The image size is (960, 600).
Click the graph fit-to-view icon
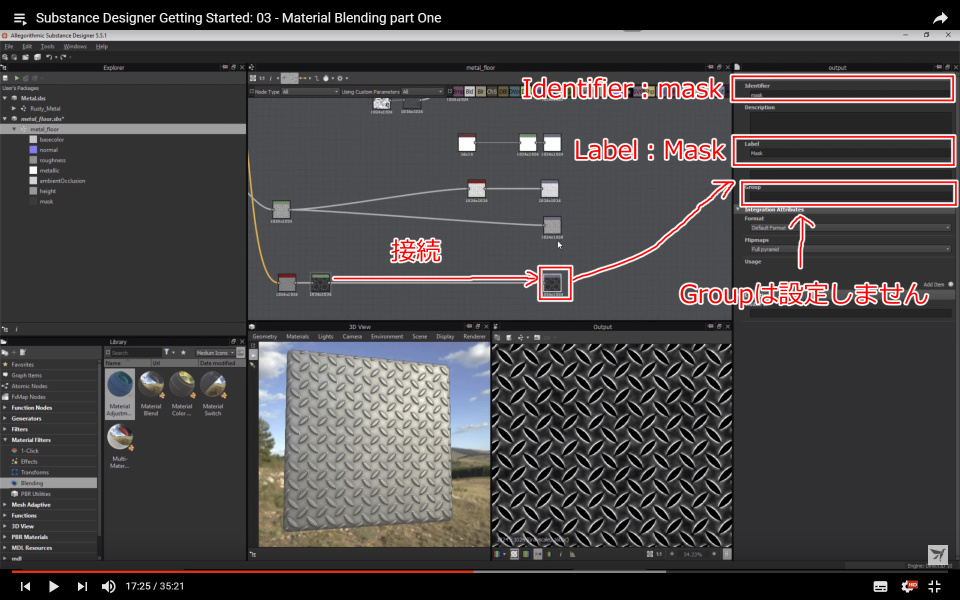(253, 78)
